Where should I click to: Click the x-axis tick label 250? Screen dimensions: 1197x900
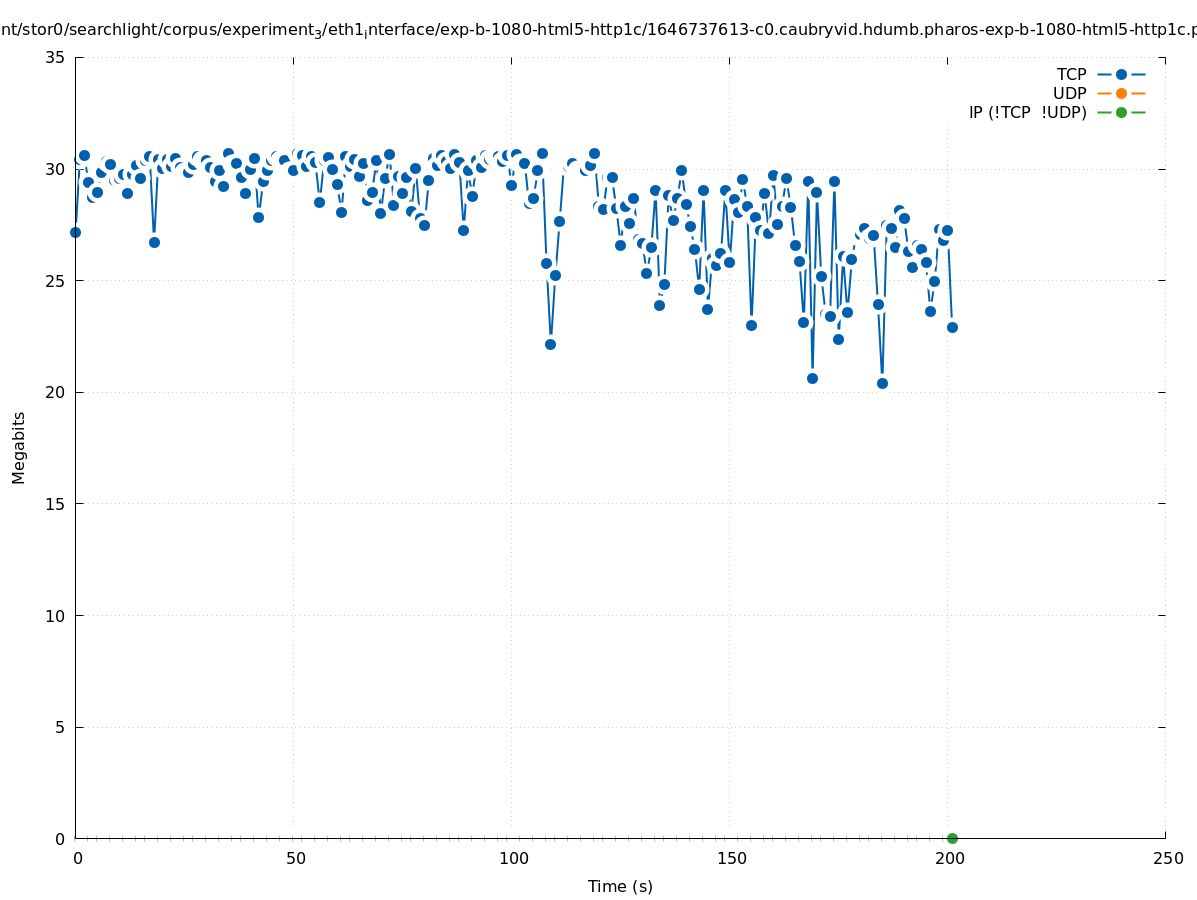[1166, 859]
